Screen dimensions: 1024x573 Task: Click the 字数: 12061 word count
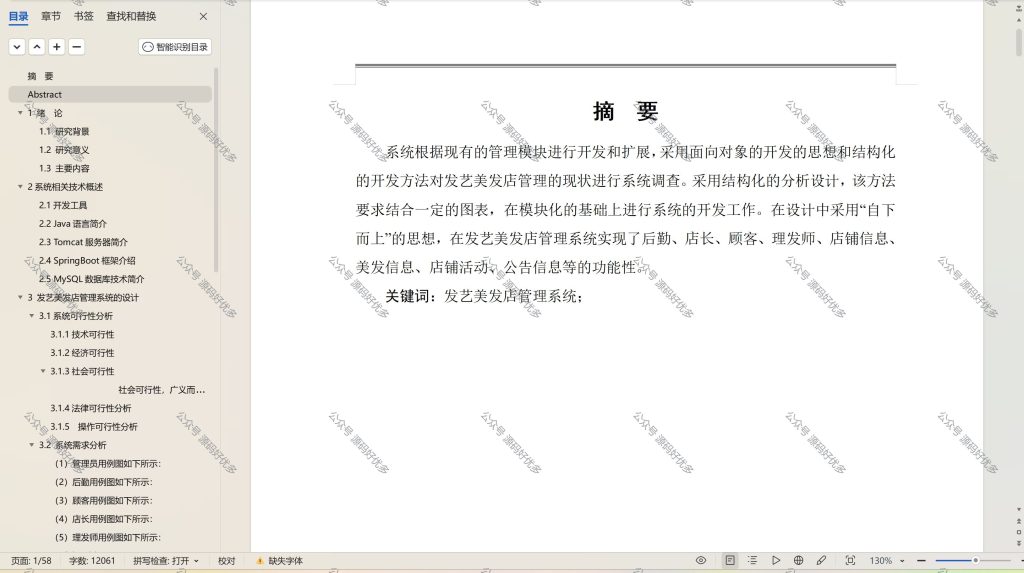pyautogui.click(x=92, y=561)
